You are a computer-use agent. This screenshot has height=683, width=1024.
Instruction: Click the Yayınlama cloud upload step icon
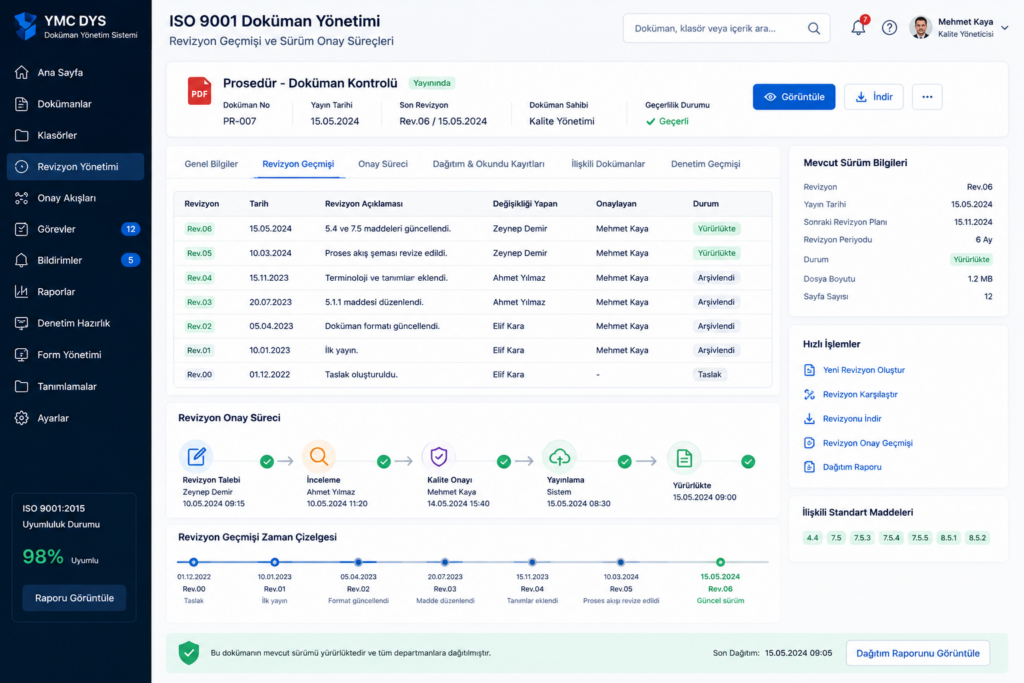[x=560, y=457]
